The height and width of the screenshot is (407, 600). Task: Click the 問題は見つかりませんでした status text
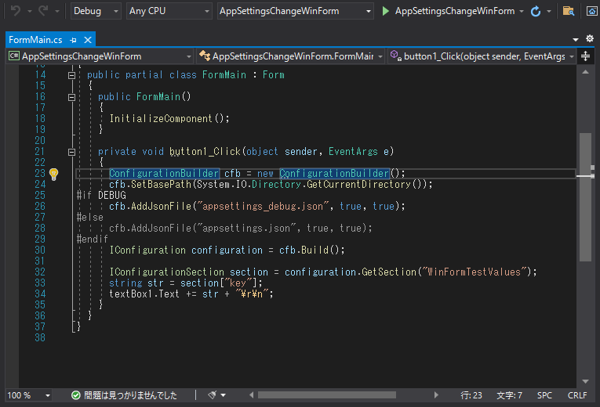[130, 395]
